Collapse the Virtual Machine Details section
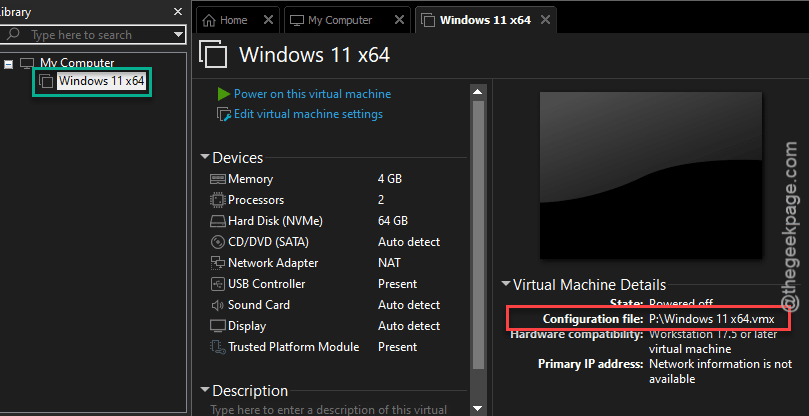The height and width of the screenshot is (416, 809). pyautogui.click(x=506, y=284)
